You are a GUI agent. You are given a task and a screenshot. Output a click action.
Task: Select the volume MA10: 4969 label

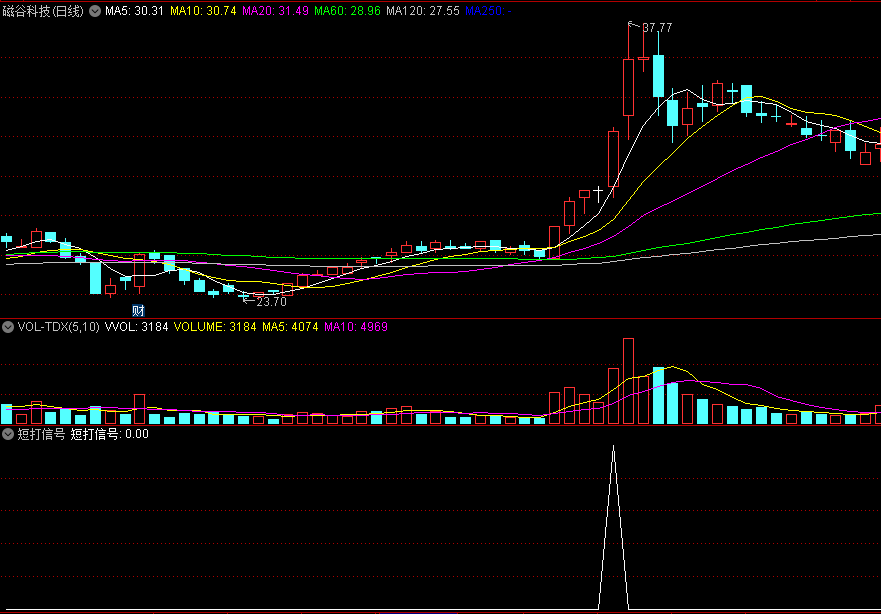click(356, 327)
